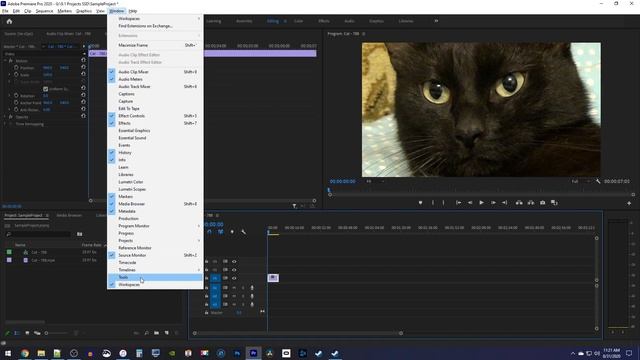Show more workspaces overflow chevron

coord(436,21)
